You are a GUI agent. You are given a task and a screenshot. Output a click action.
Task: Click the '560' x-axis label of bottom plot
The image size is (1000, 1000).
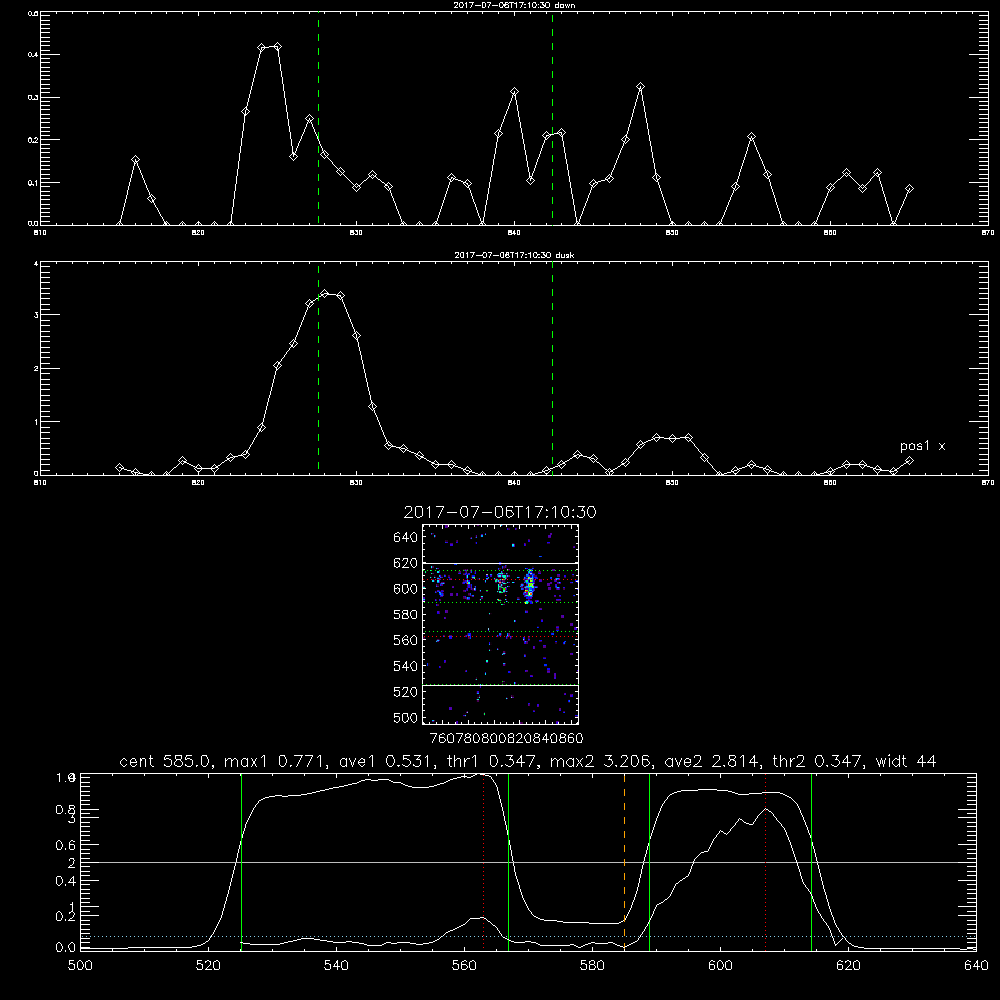(464, 966)
